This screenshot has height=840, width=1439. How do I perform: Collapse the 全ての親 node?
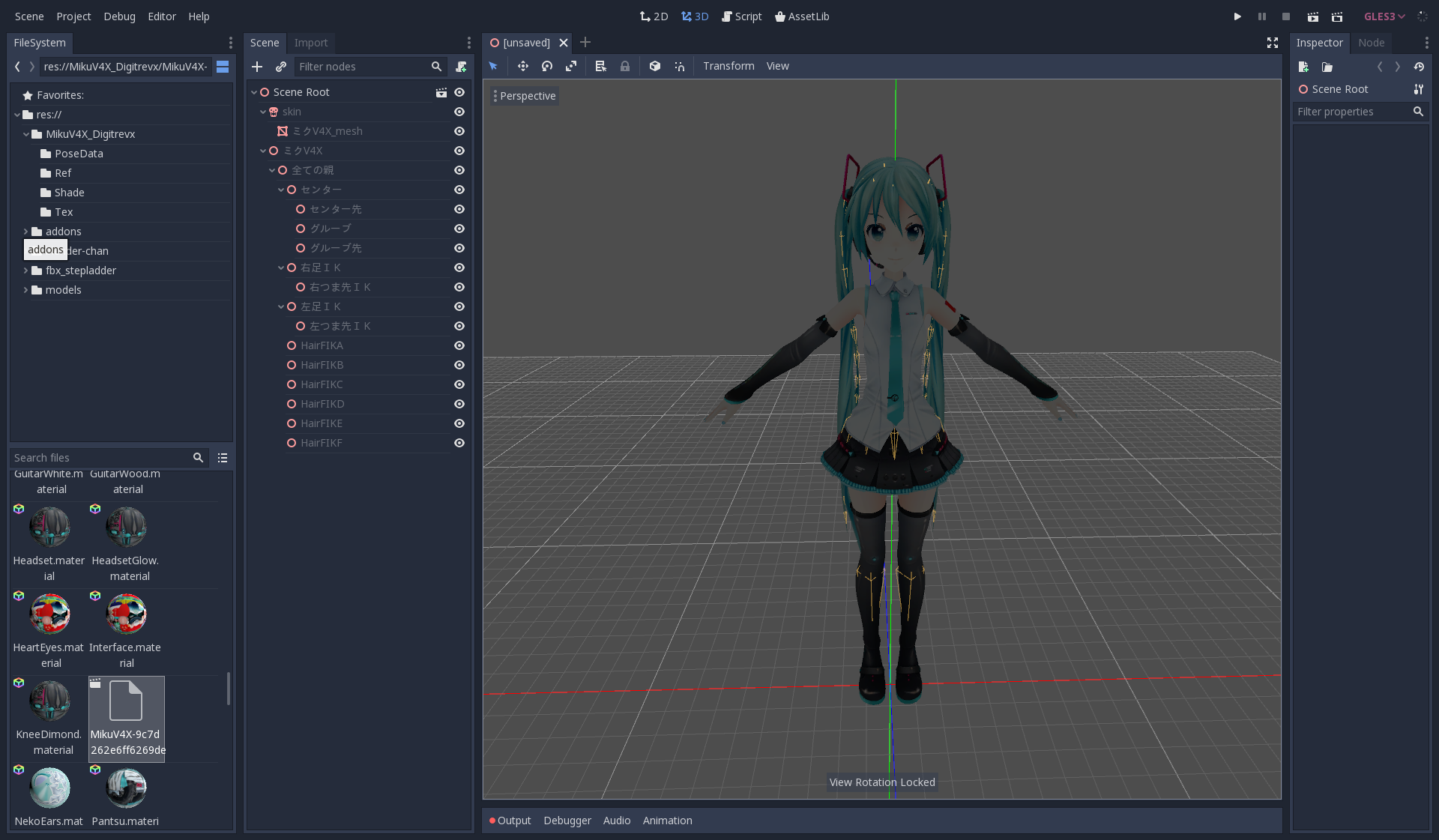click(x=271, y=170)
